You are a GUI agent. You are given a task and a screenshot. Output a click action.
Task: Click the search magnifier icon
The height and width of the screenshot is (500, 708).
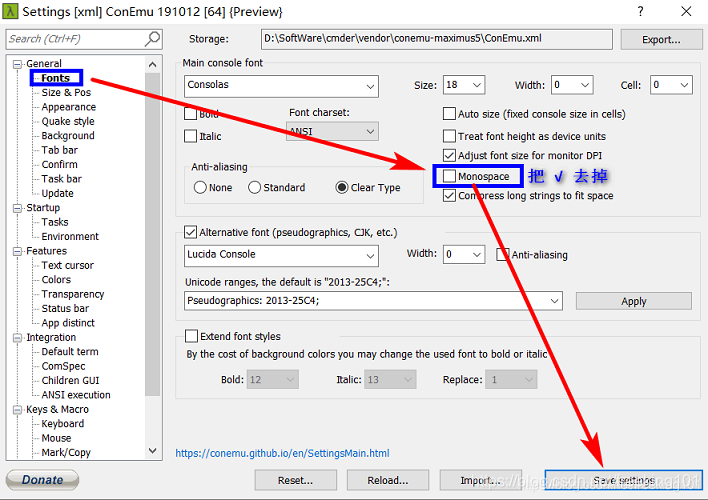[152, 39]
